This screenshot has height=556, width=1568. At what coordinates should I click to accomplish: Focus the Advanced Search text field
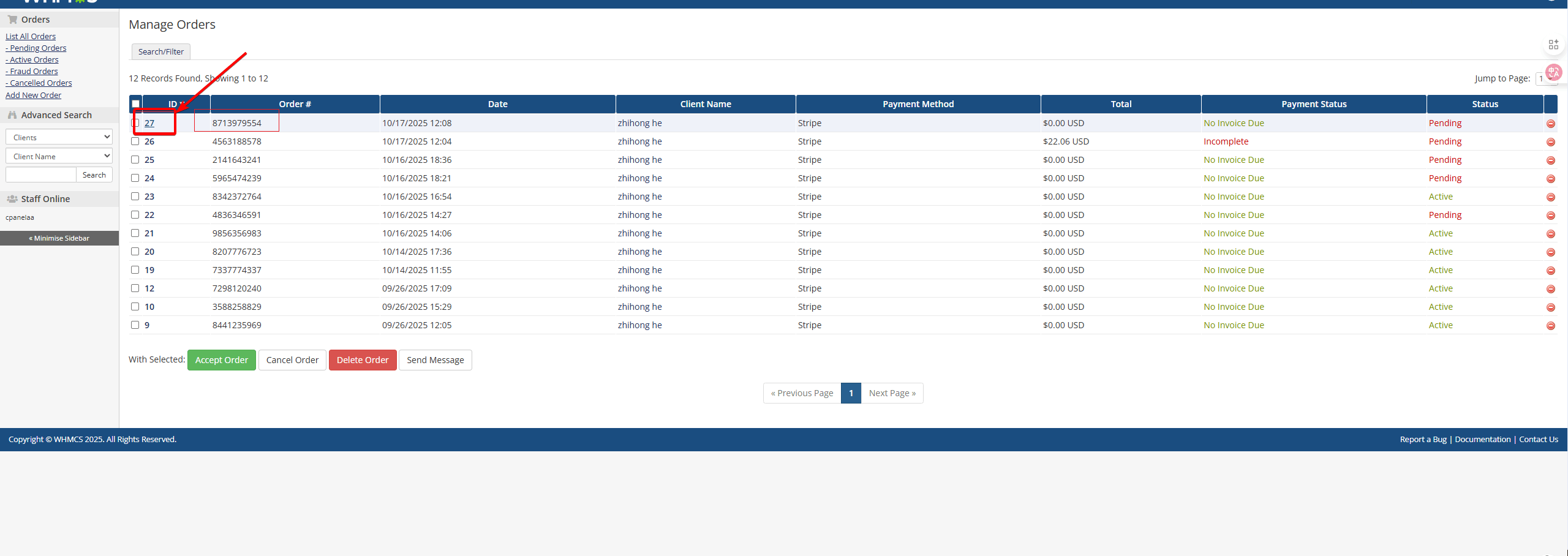[41, 175]
